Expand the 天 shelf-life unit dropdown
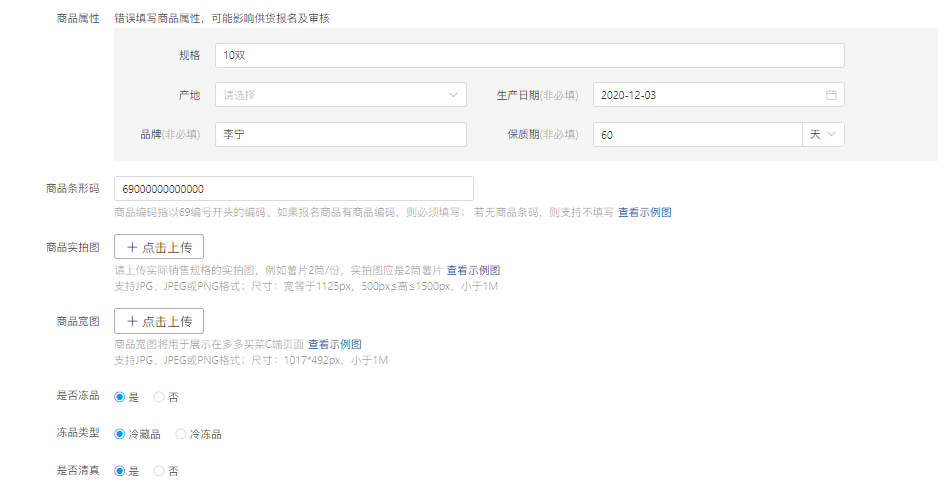This screenshot has width=951, height=490. coord(823,134)
